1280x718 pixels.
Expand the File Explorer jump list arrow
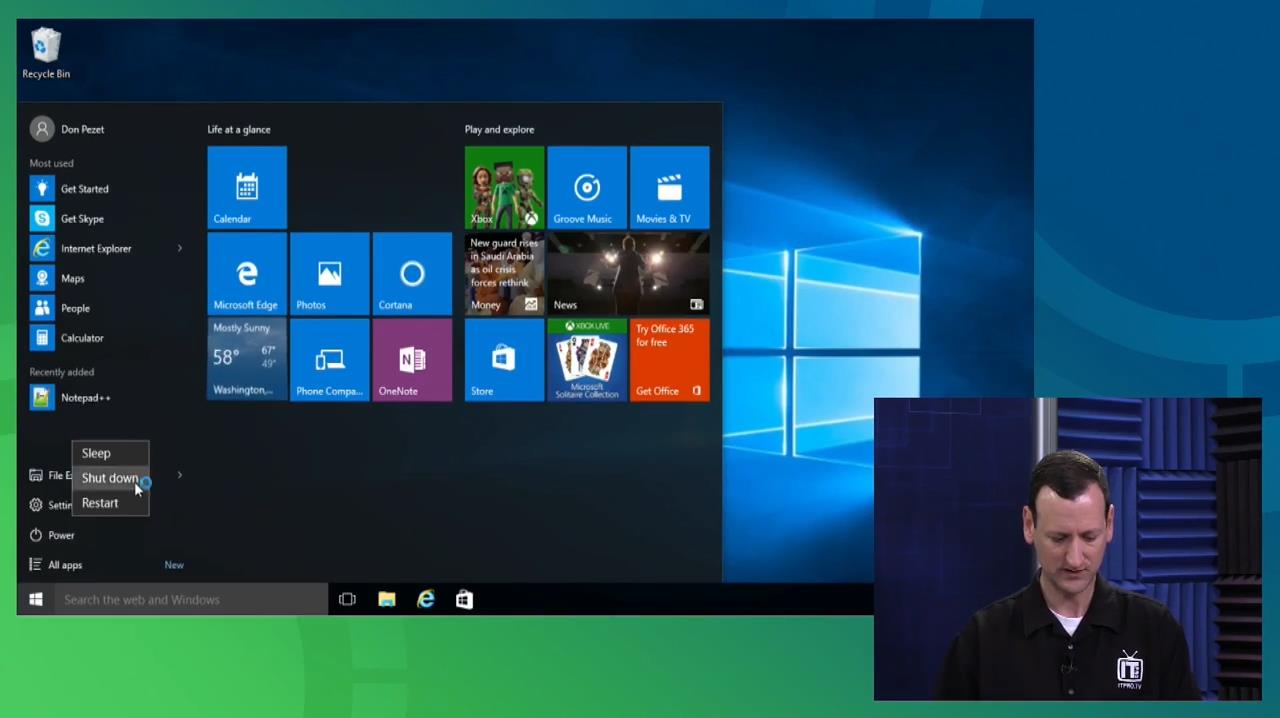pyautogui.click(x=180, y=475)
